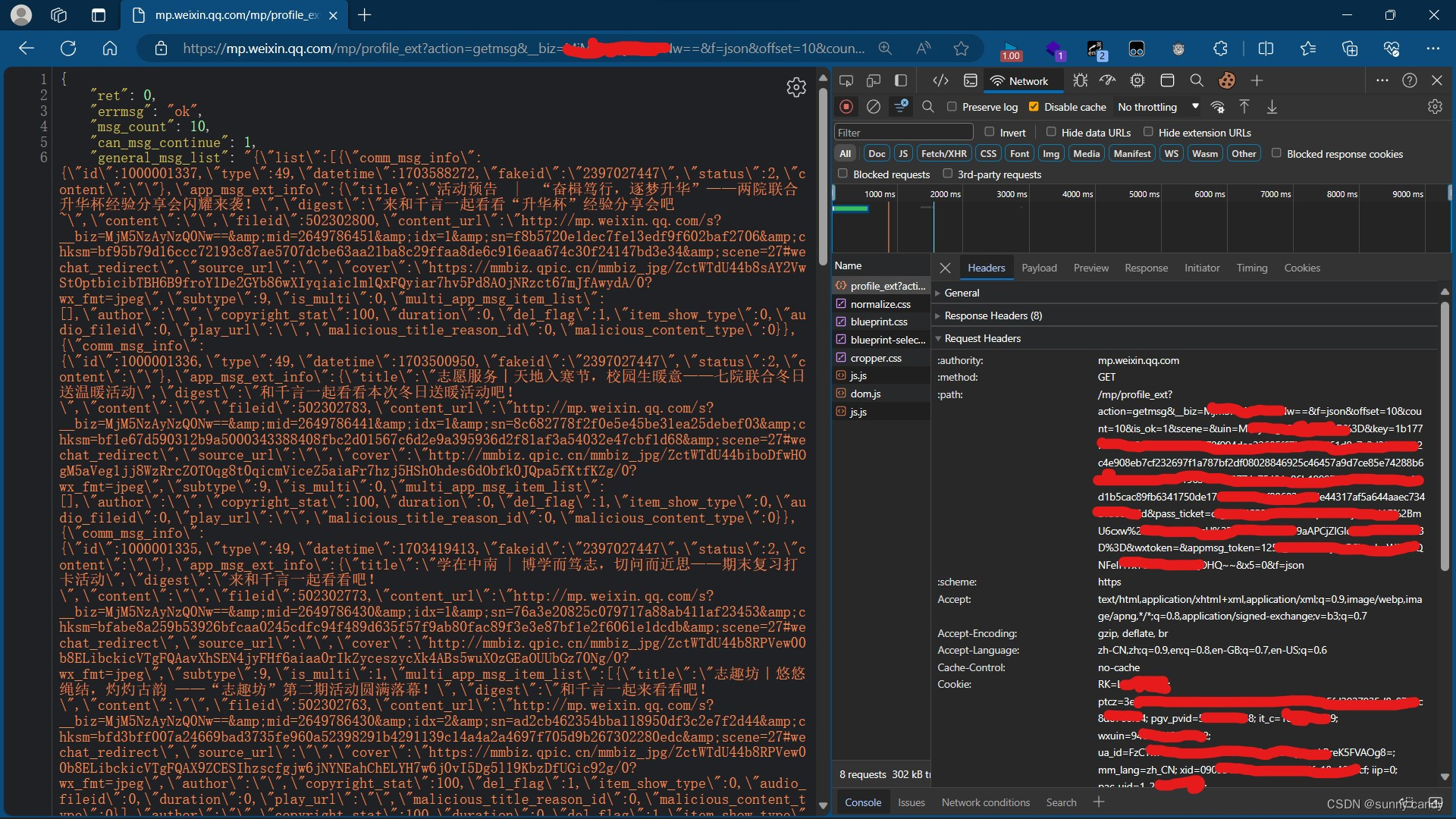Open the Sources bug icon panel

click(1081, 80)
